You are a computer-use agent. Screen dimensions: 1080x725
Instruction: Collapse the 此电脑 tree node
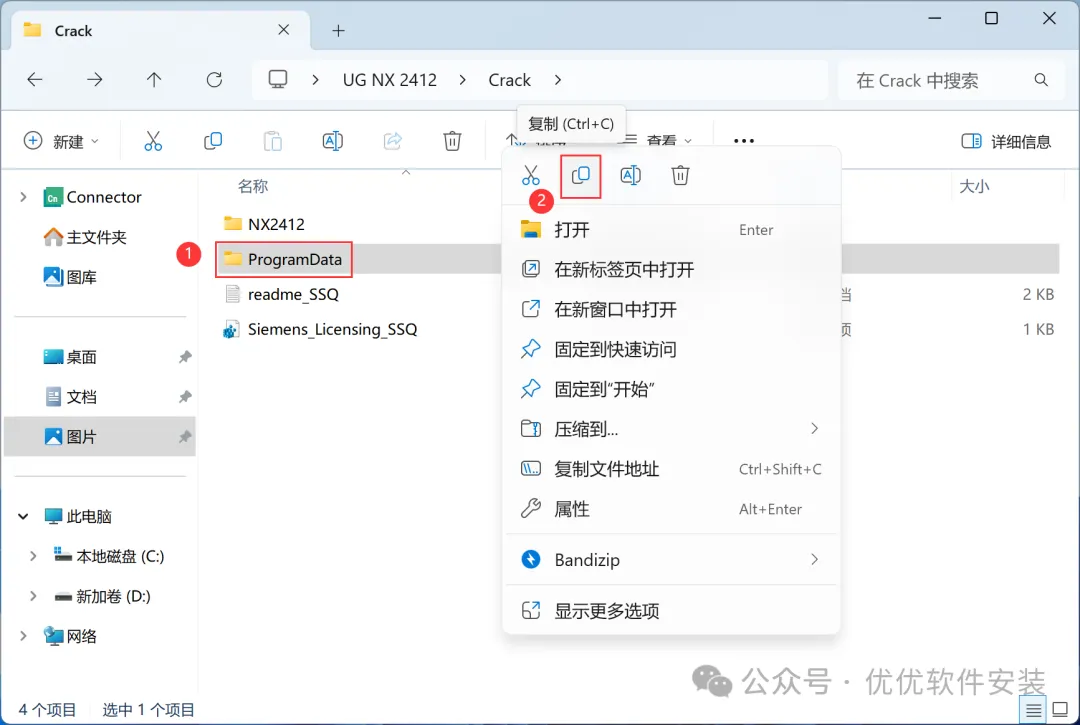point(23,516)
